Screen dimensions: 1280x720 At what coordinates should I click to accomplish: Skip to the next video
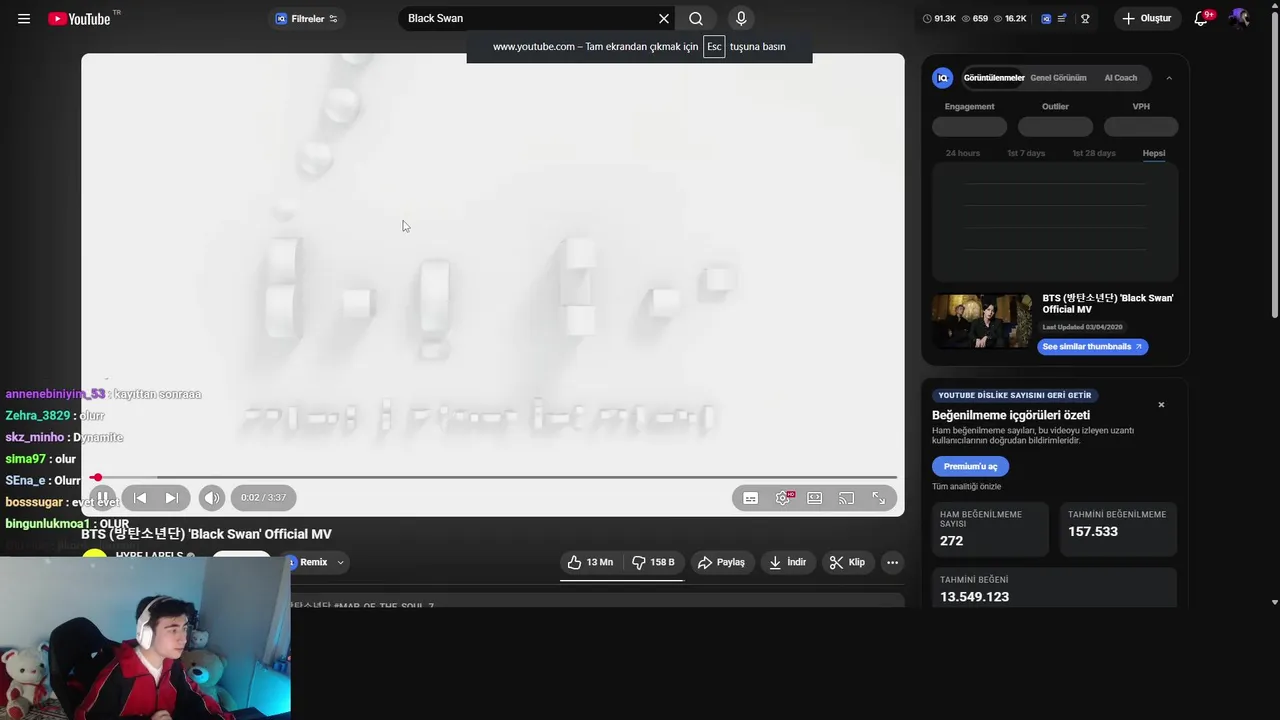[x=172, y=497]
